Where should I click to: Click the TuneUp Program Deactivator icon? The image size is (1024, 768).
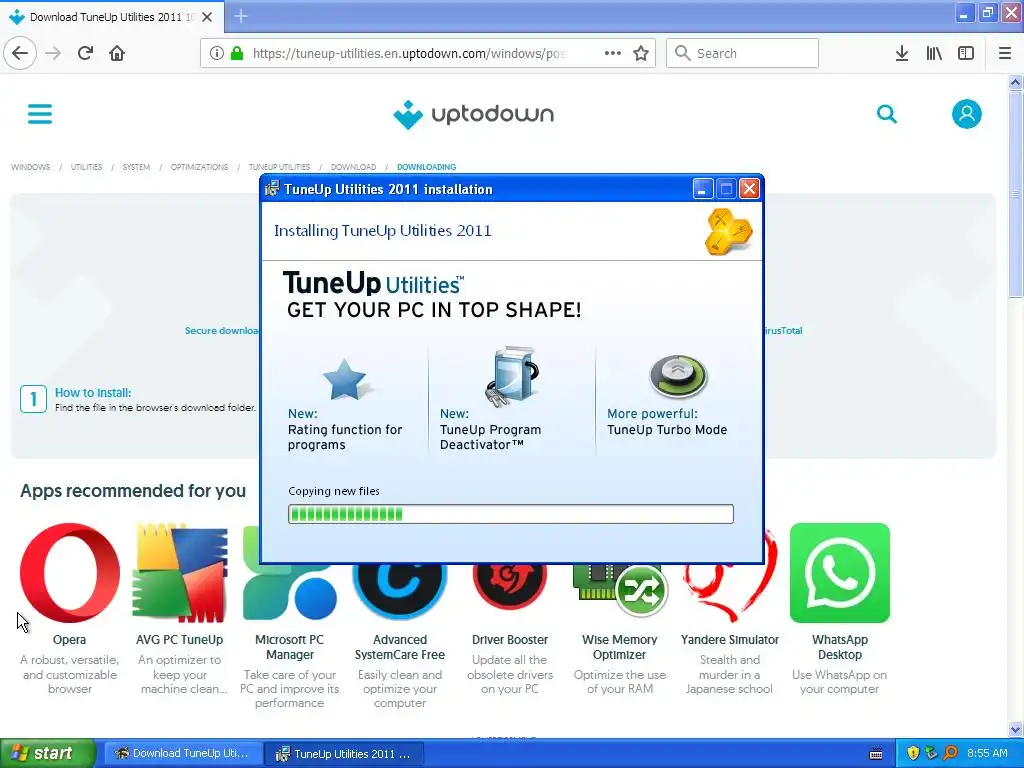(513, 376)
